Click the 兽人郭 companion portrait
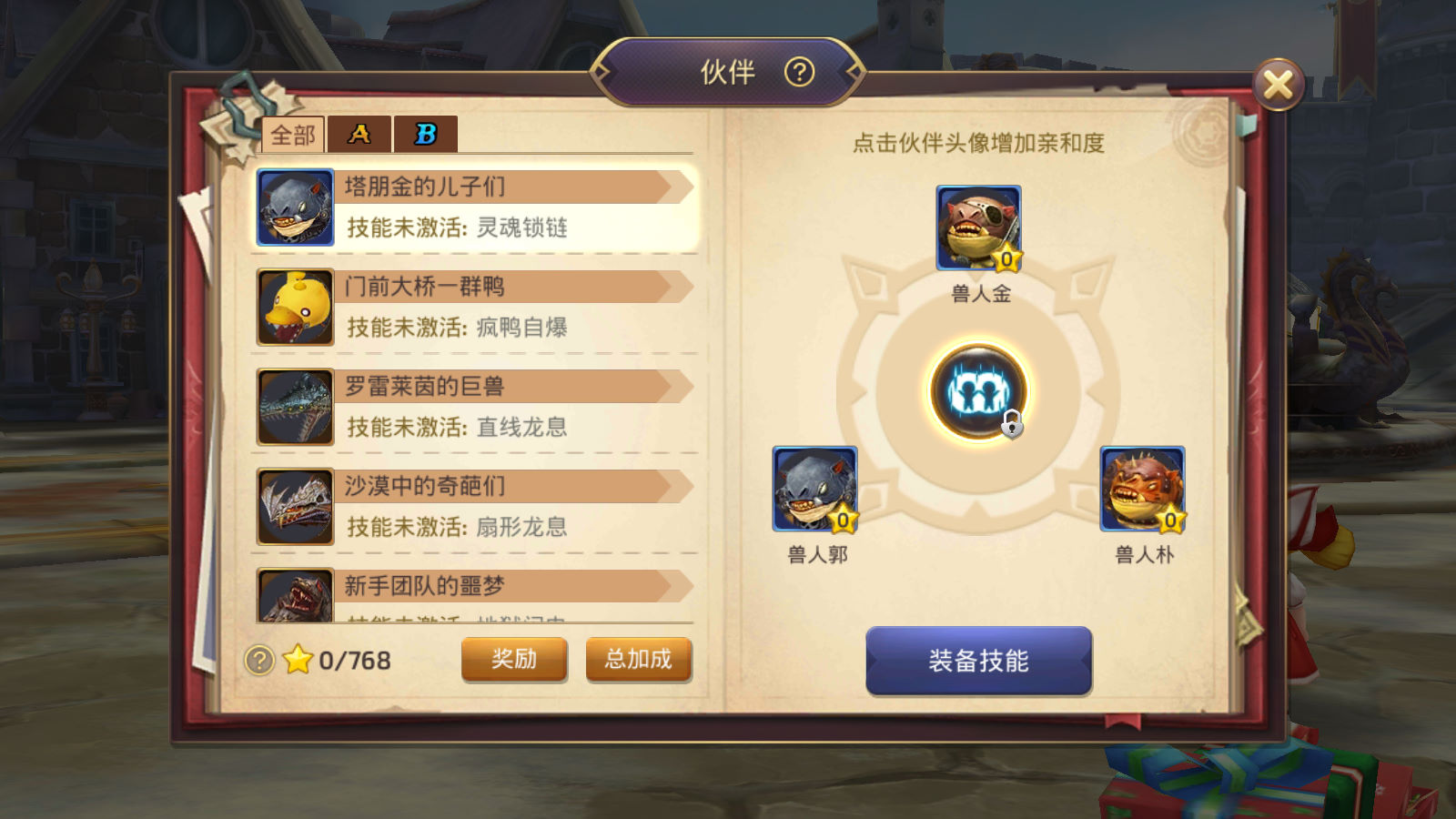This screenshot has height=819, width=1456. point(814,489)
